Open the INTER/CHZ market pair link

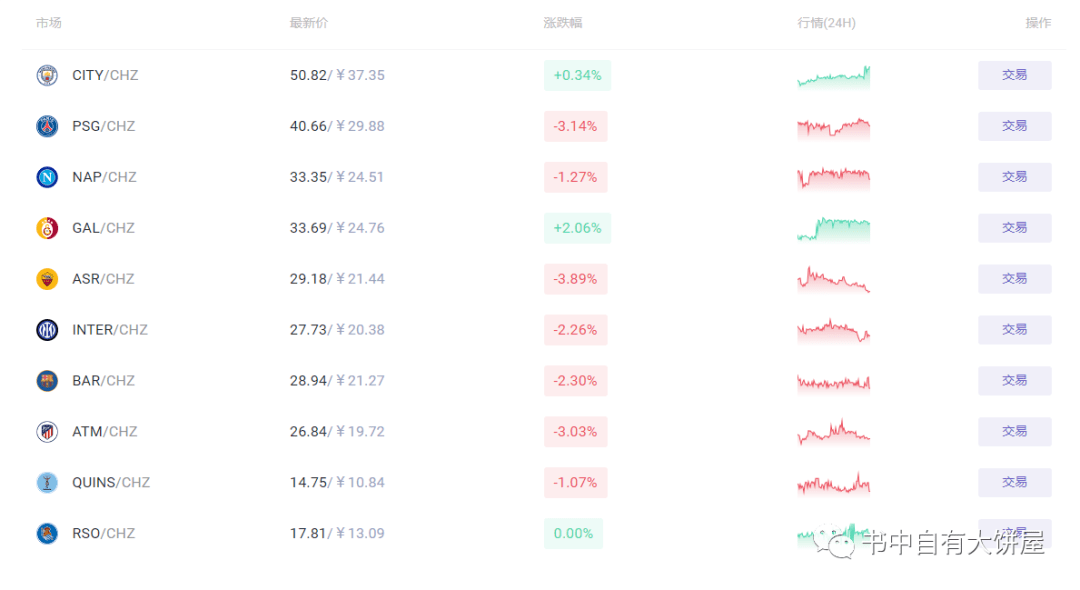coord(110,330)
